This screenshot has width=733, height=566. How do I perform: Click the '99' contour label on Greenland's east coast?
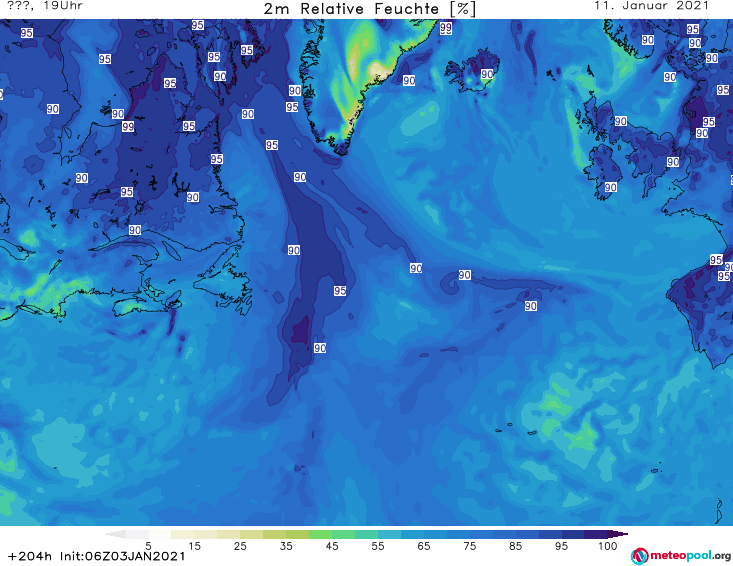(446, 29)
